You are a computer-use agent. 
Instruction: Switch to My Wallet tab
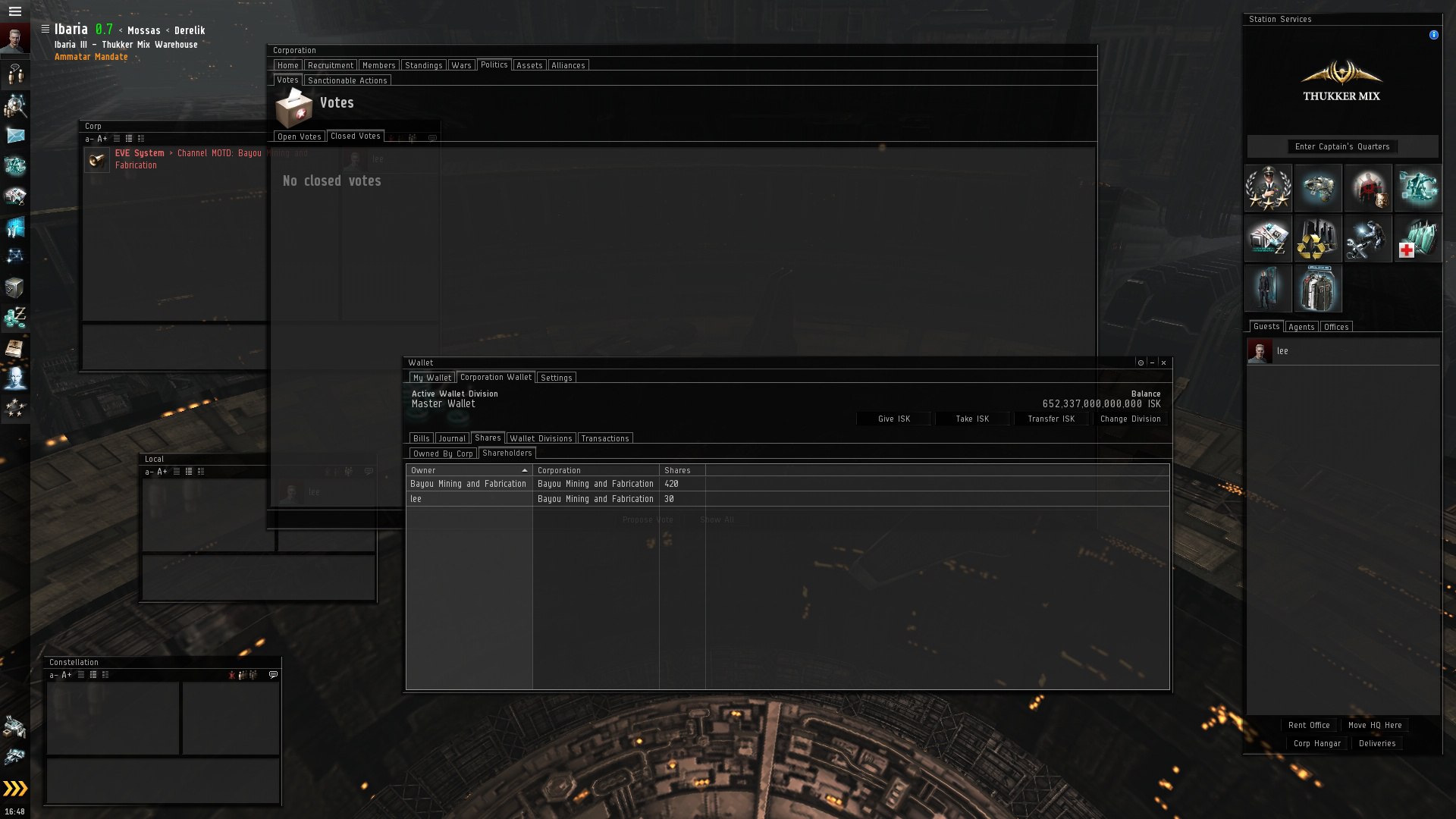point(432,378)
